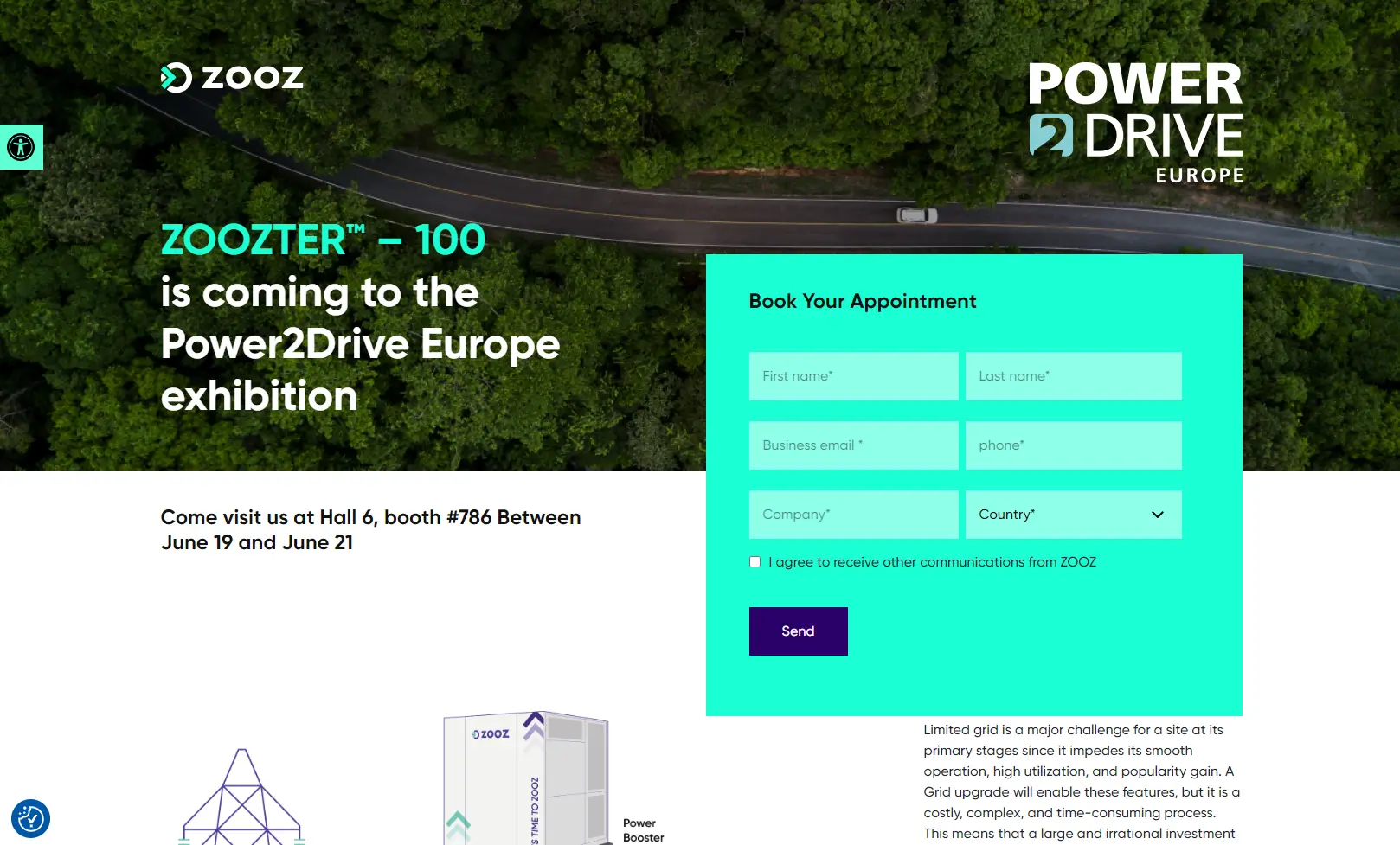
Task: Click the chevron arrow in the Country field
Action: pos(1157,515)
